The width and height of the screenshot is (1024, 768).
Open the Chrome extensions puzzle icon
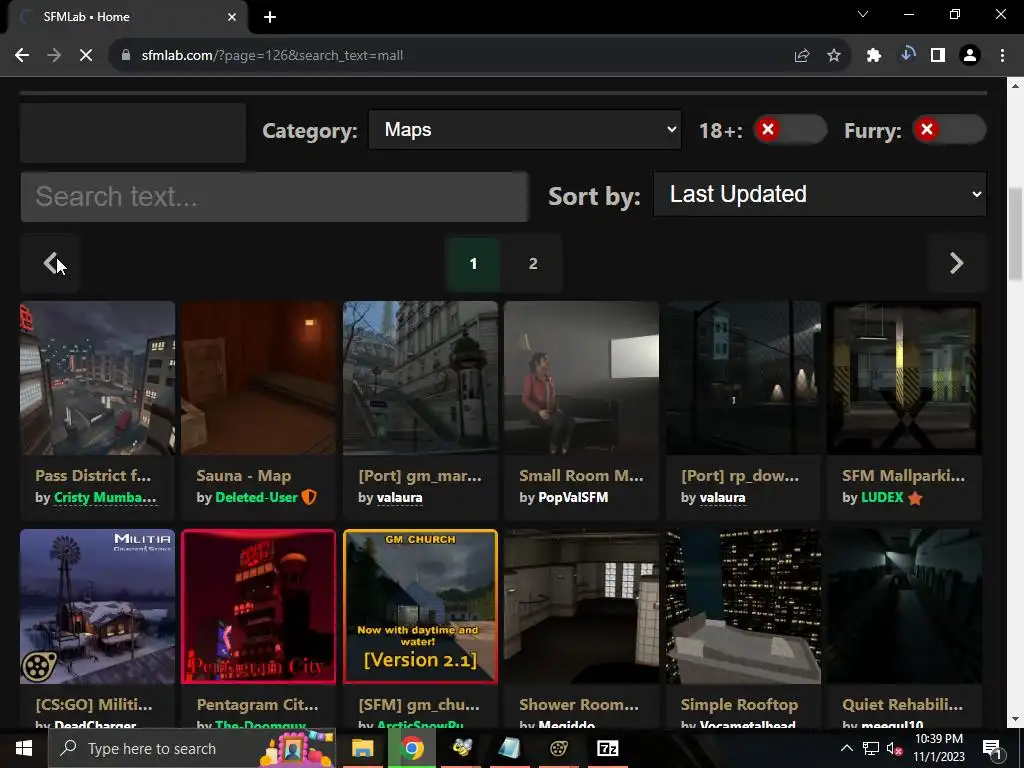(874, 56)
